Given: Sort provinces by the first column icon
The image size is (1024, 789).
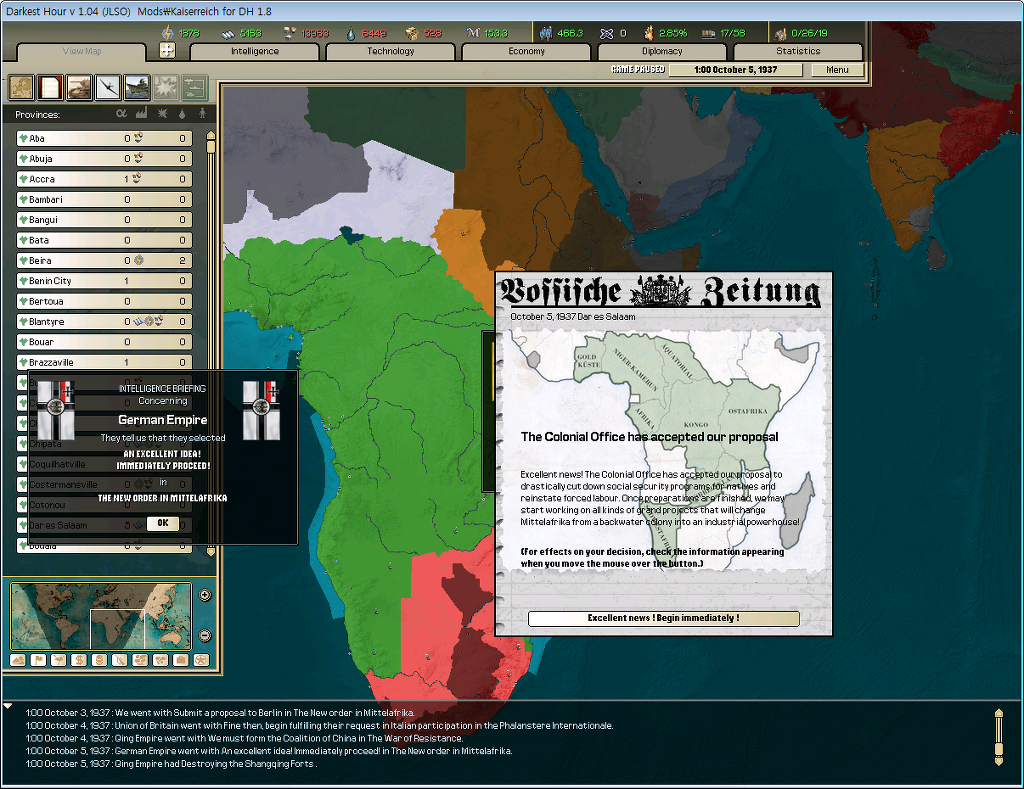Looking at the screenshot, I should pyautogui.click(x=121, y=114).
